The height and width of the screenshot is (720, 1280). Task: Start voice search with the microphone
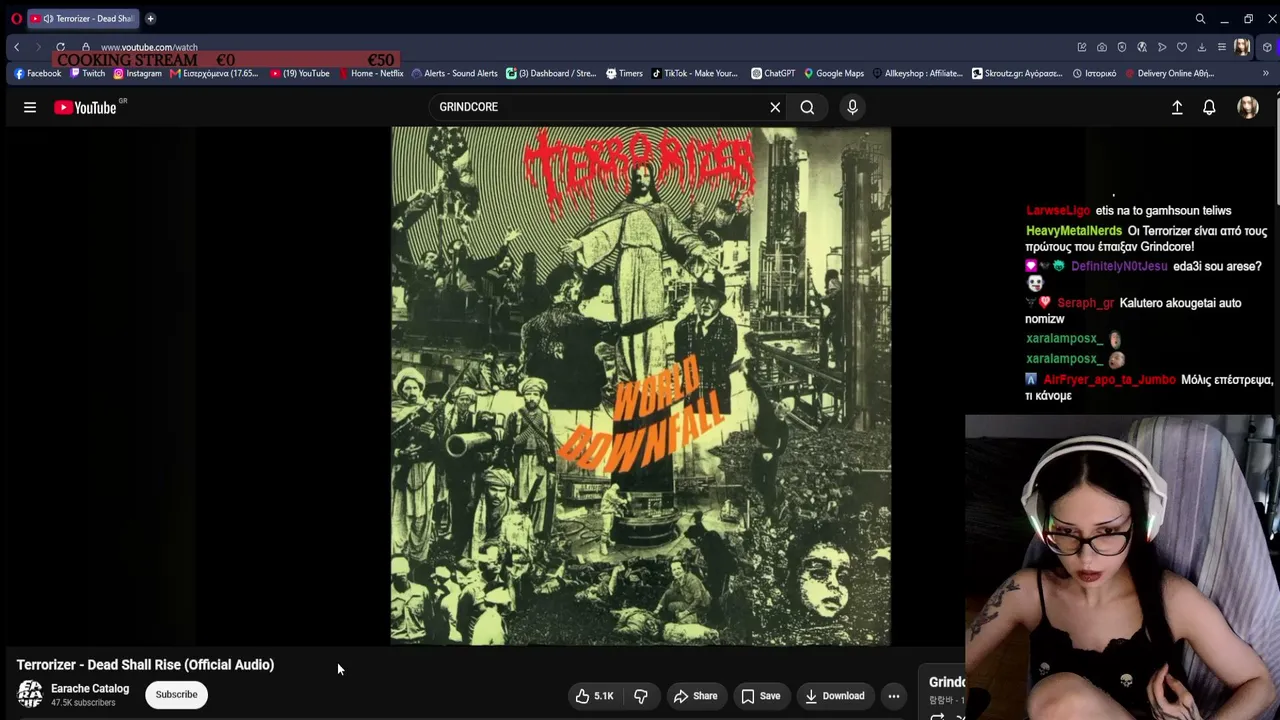point(852,107)
